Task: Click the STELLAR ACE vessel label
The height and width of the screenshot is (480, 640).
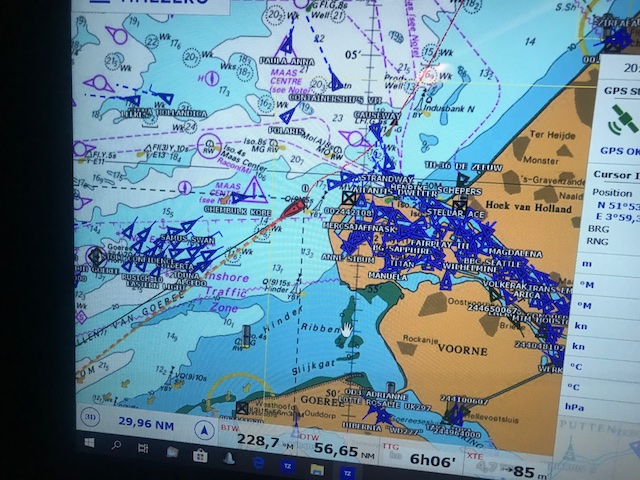Action: 455,213
